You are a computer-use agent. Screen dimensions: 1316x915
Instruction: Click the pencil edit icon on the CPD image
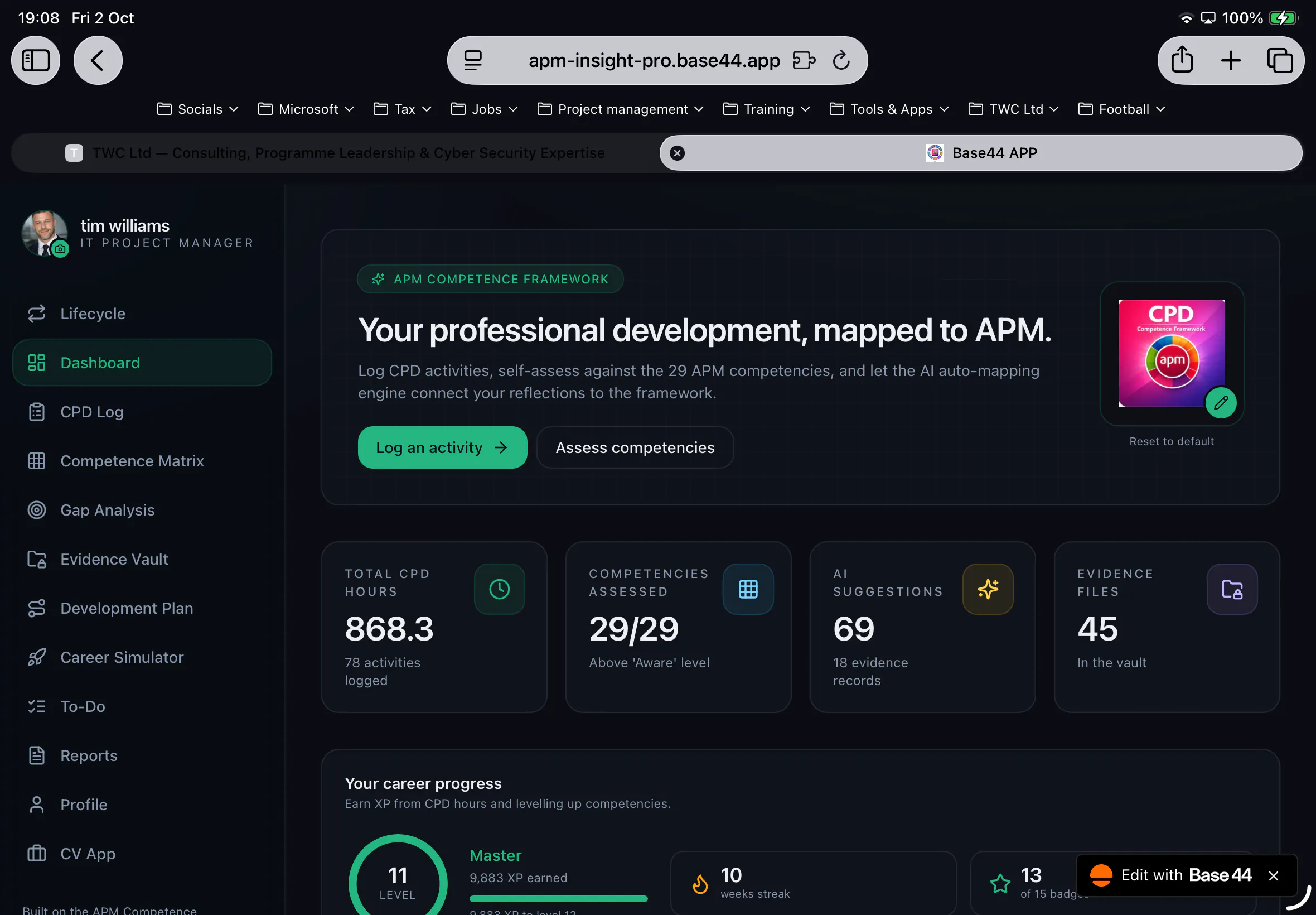point(1221,402)
